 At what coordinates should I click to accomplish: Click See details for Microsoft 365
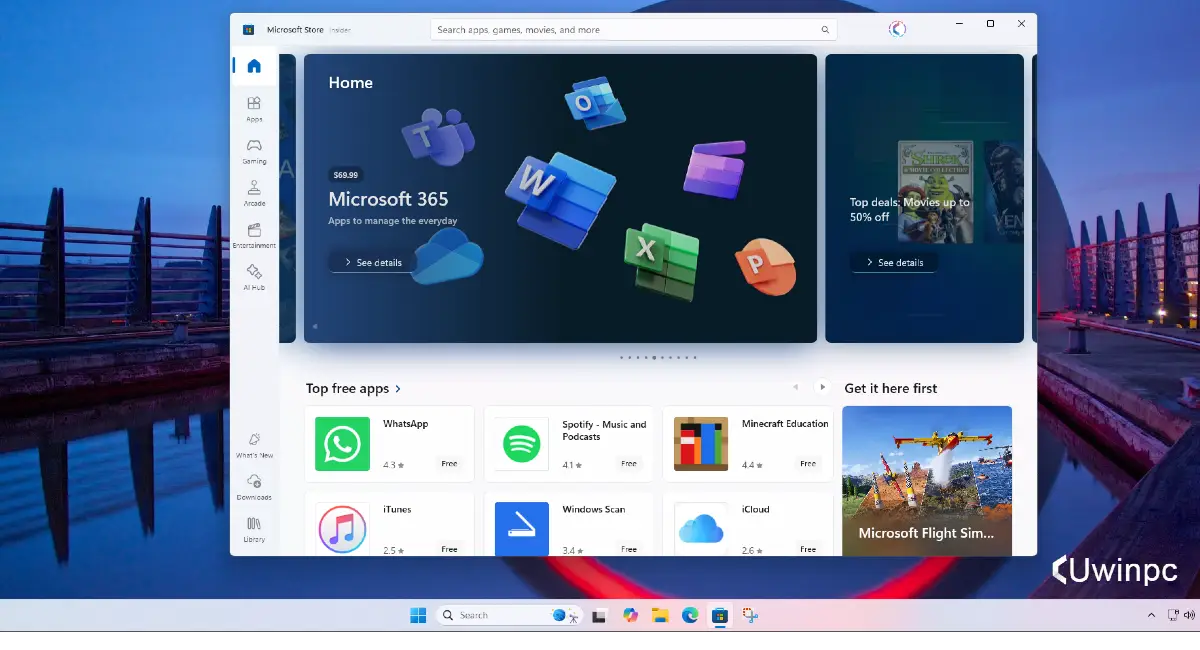[x=372, y=262]
